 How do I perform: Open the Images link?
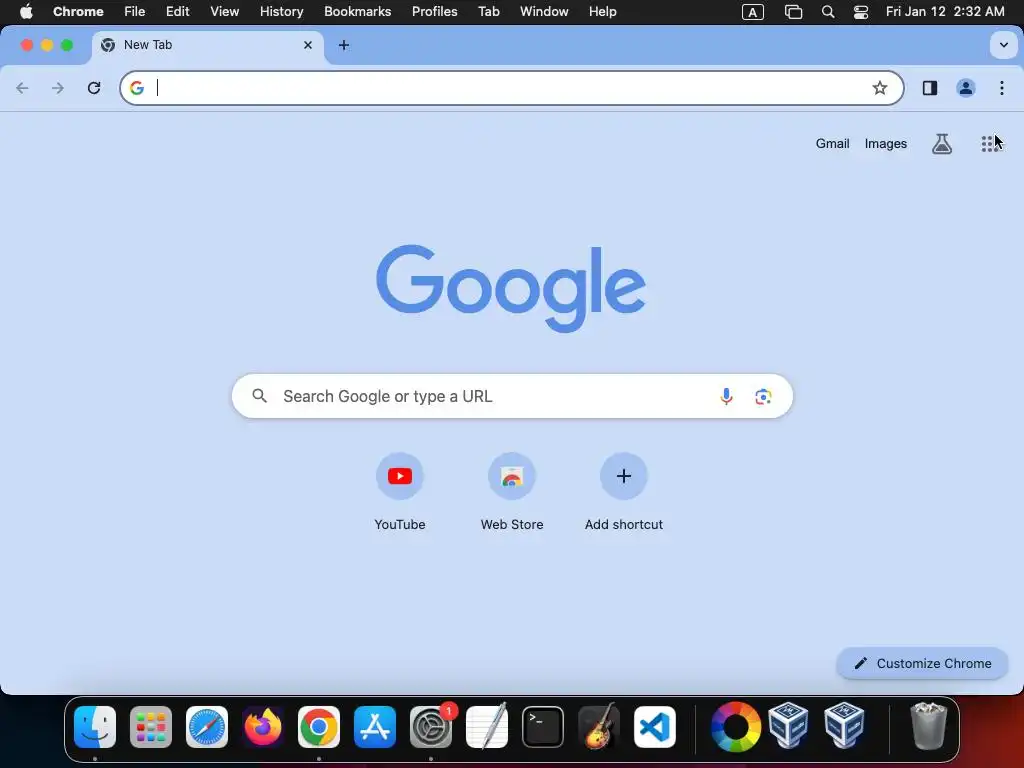886,144
